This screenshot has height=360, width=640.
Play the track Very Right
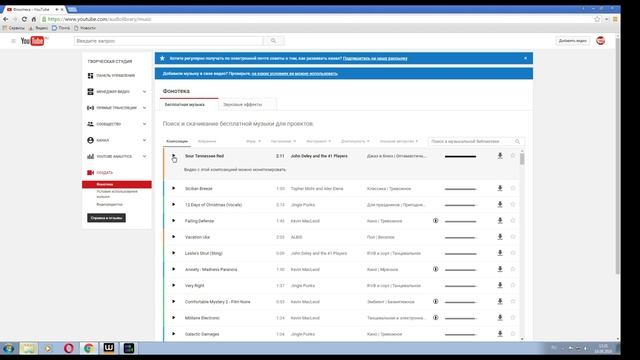click(x=173, y=285)
